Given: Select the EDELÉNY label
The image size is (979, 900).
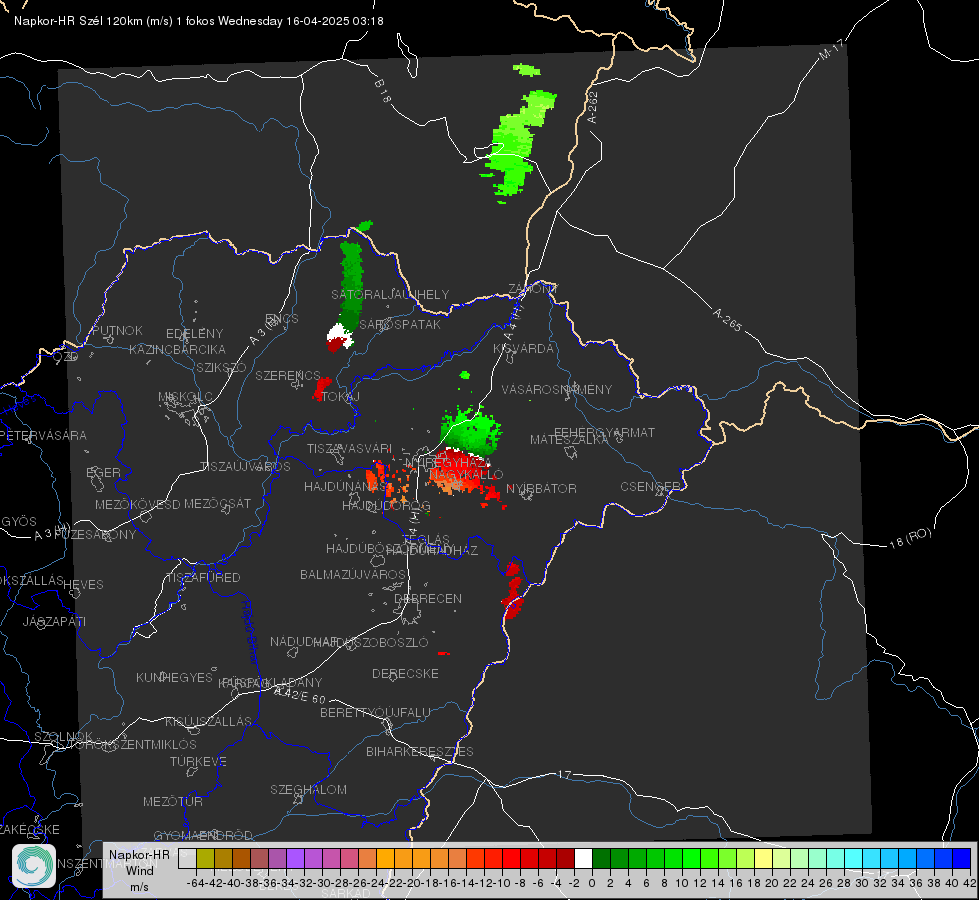Looking at the screenshot, I should [195, 334].
